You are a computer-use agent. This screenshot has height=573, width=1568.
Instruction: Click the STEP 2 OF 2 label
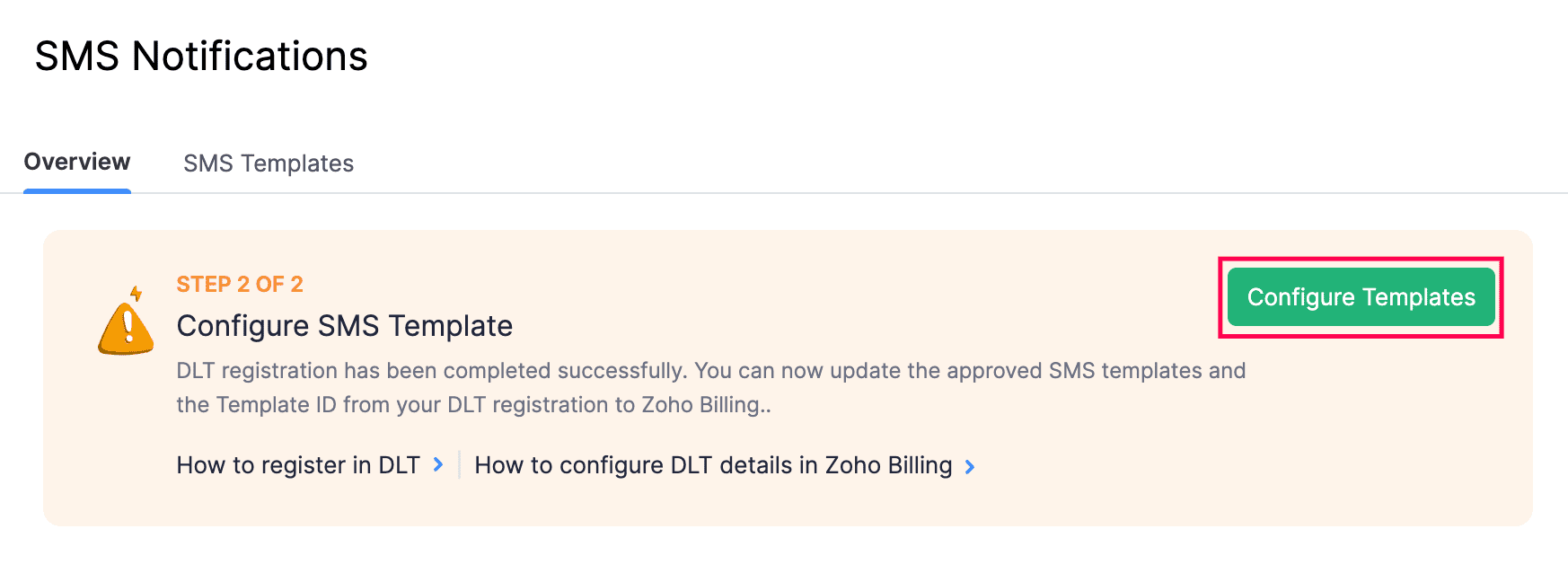coord(240,284)
